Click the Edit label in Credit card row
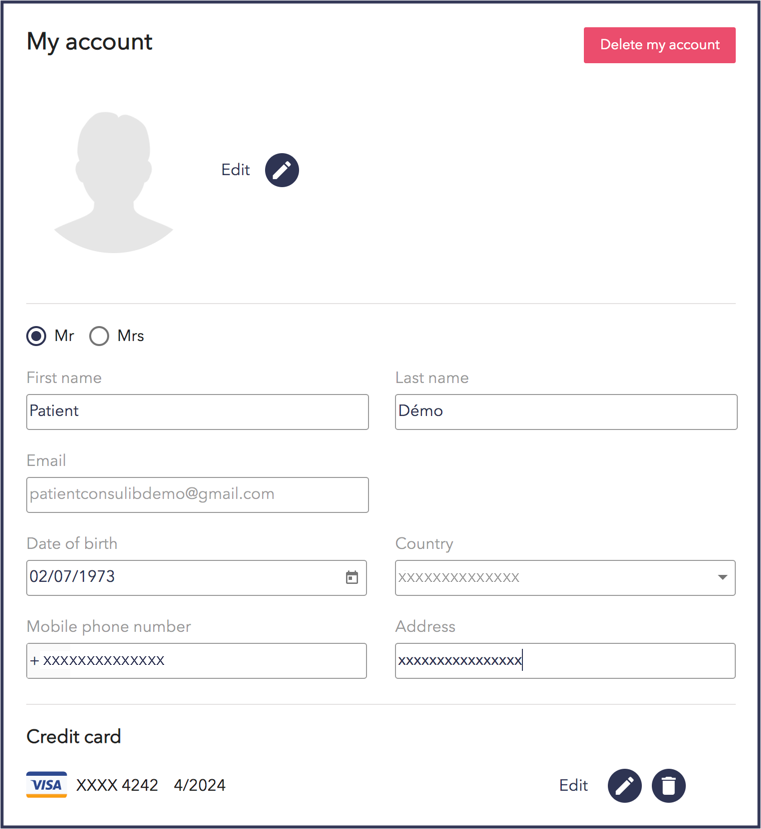761x829 pixels. click(x=573, y=786)
